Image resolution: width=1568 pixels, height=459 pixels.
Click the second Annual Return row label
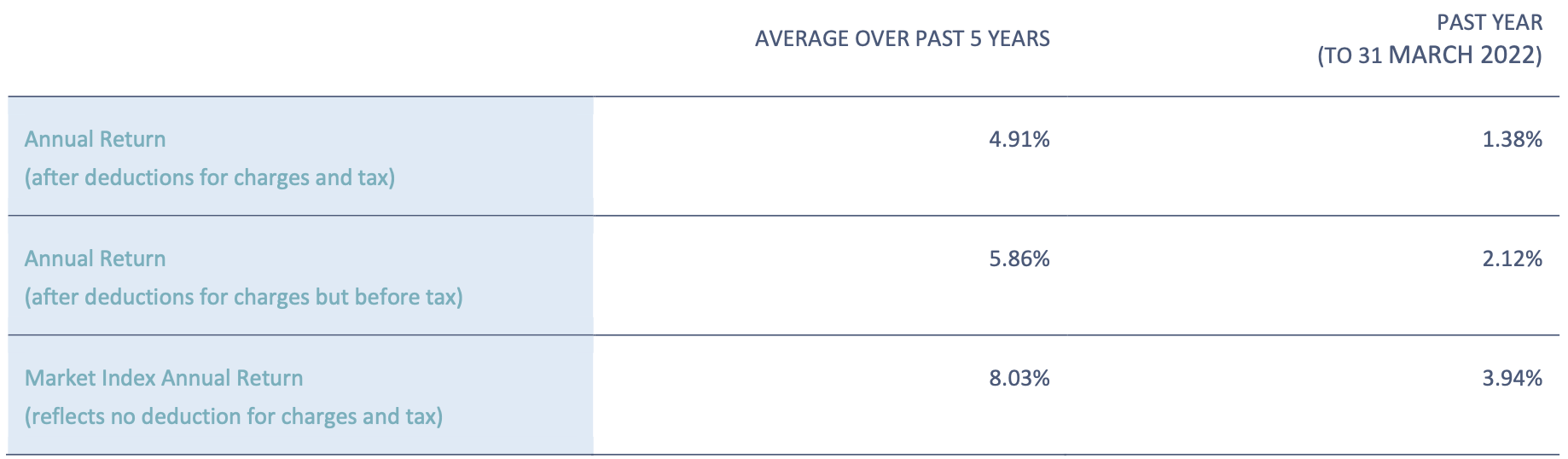tap(96, 259)
